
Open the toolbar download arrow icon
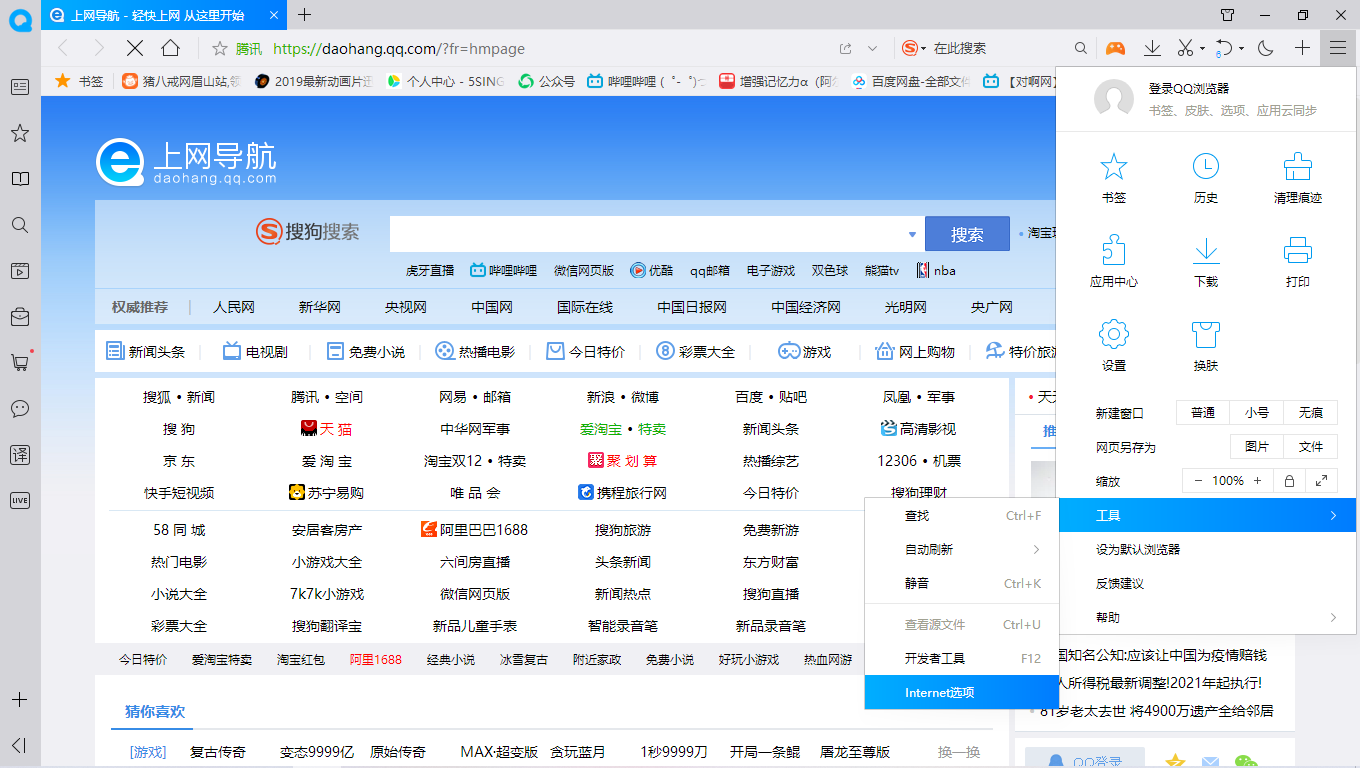click(x=1152, y=48)
